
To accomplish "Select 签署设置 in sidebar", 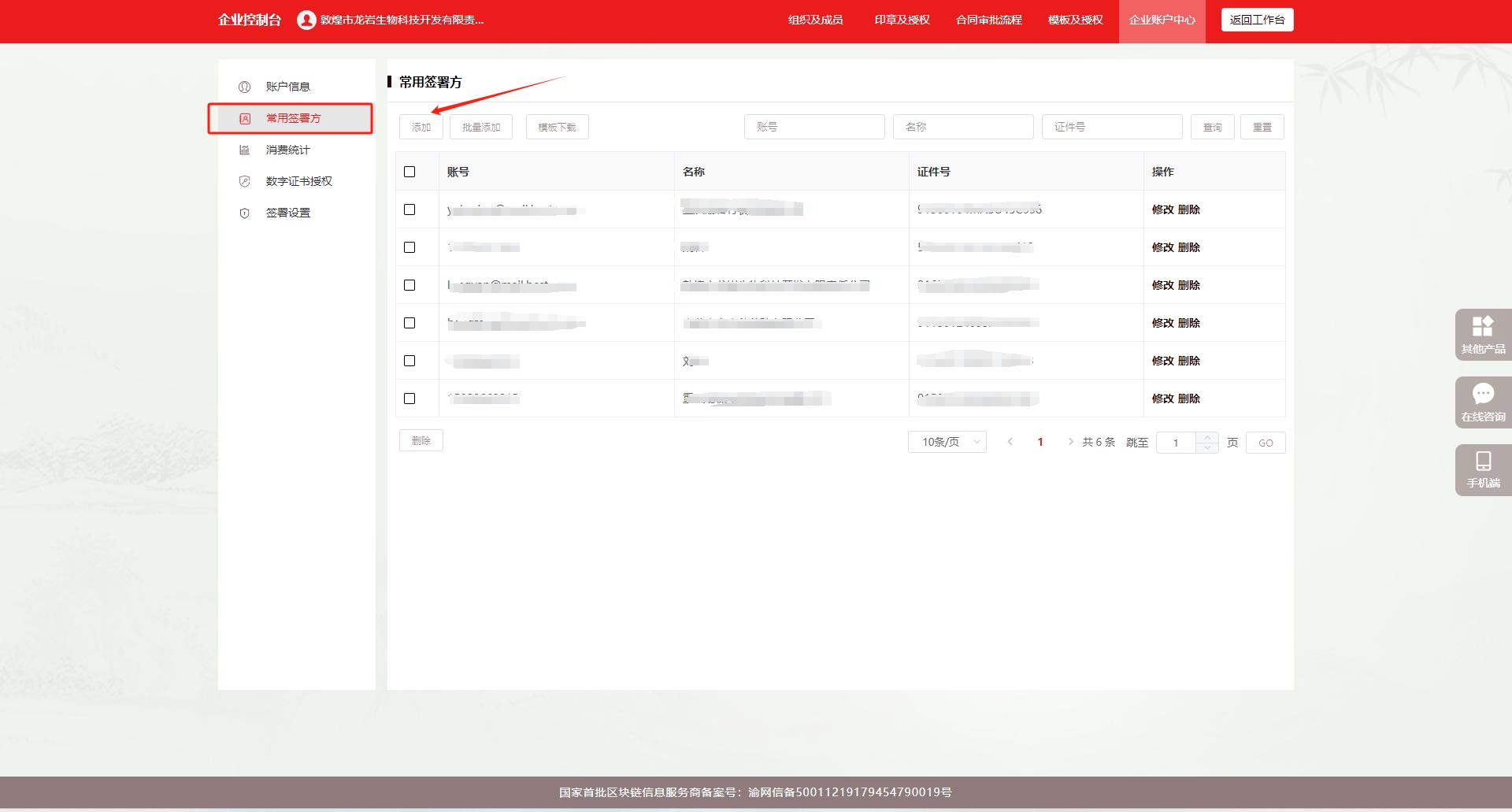I will (287, 213).
